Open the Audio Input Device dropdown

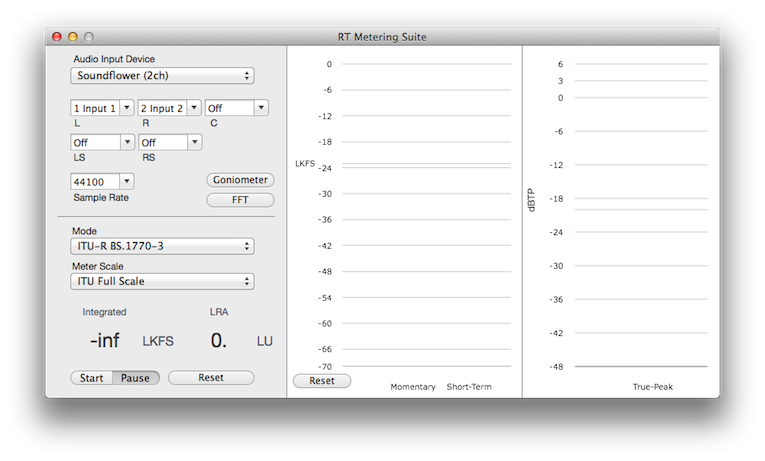click(x=162, y=76)
